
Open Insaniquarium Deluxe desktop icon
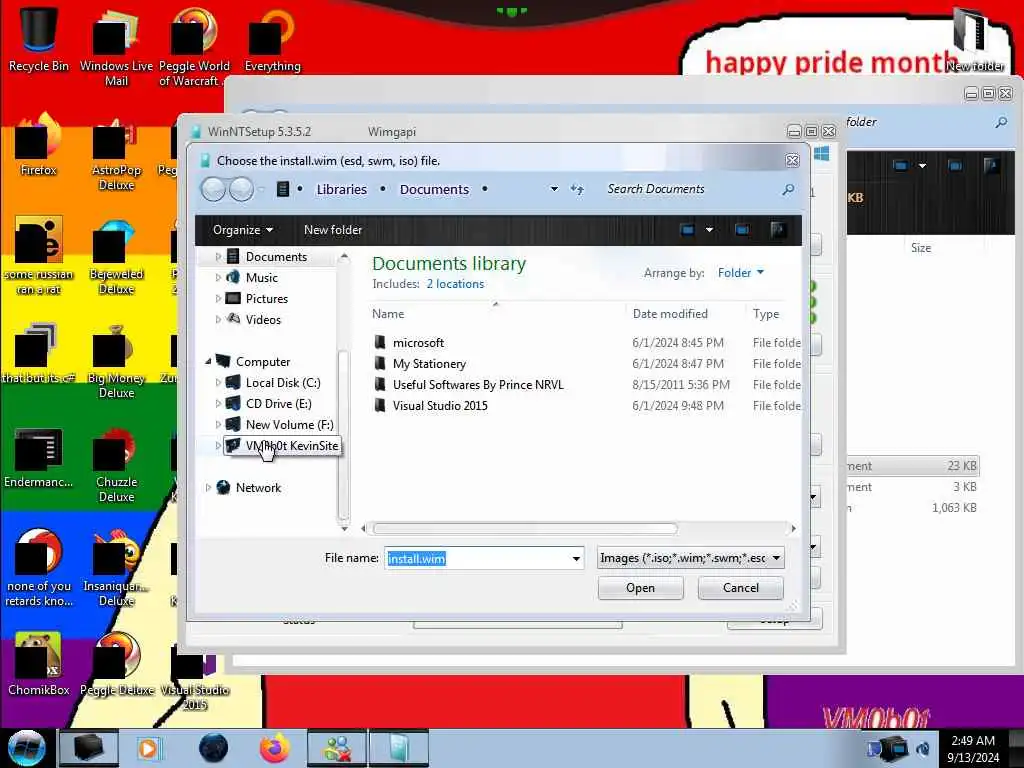click(116, 569)
